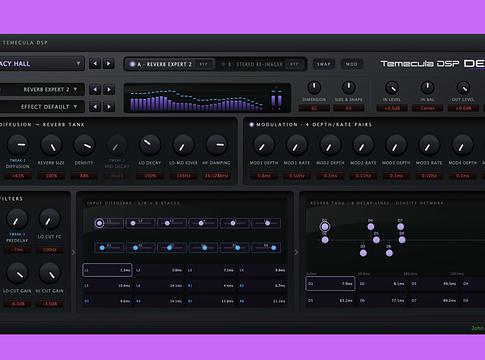The height and width of the screenshot is (360, 485).
Task: Toggle the MODULATION section enable LED
Action: (252, 125)
